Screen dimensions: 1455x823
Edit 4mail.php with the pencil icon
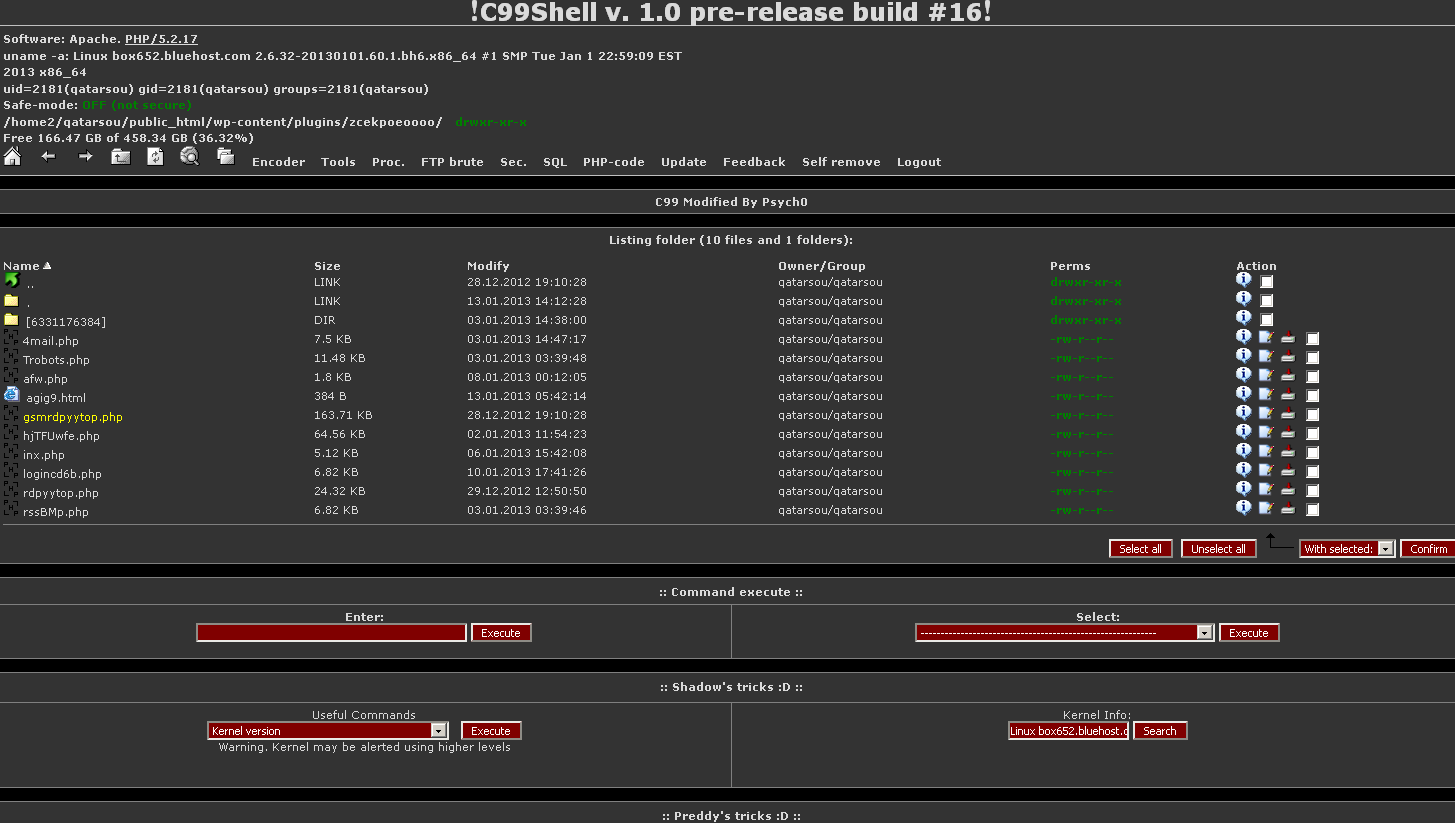pos(1266,337)
